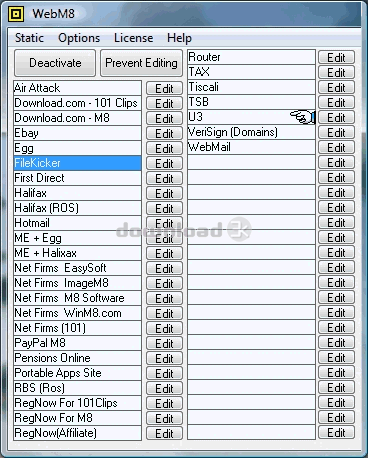Select the Portable Apps Site entry
Viewport: 368px width, 458px height.
point(77,373)
